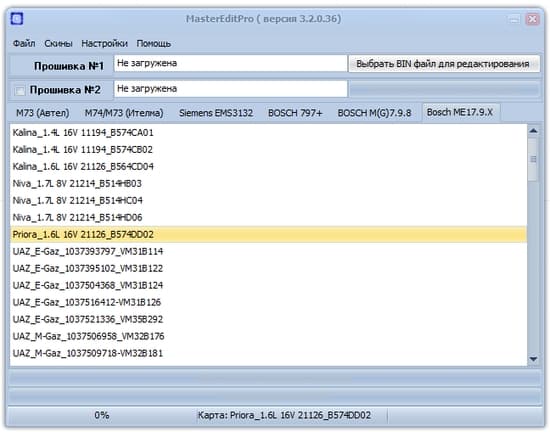
Task: Click the vertical scrollbar thumb of list
Action: pyautogui.click(x=534, y=160)
